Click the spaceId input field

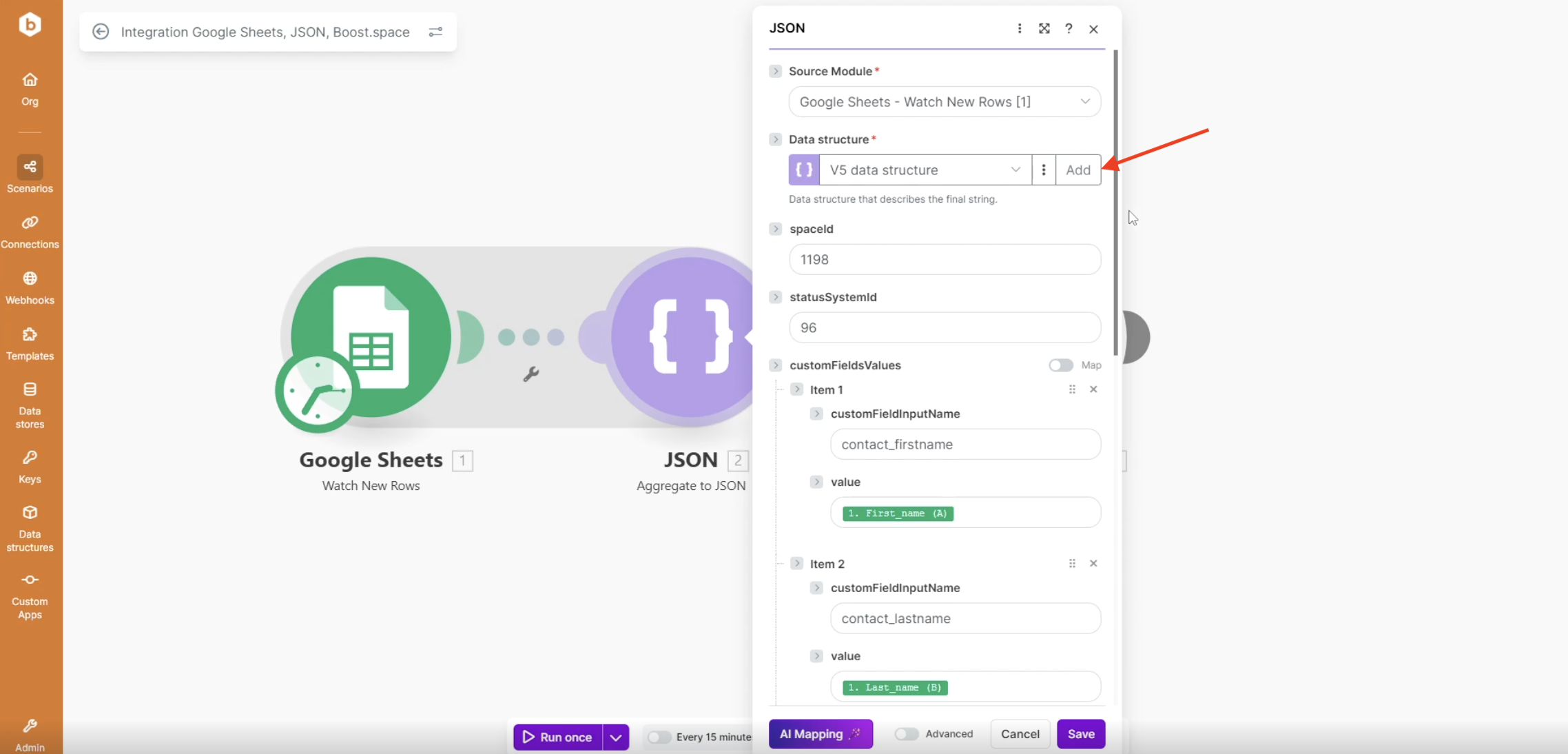coord(944,260)
